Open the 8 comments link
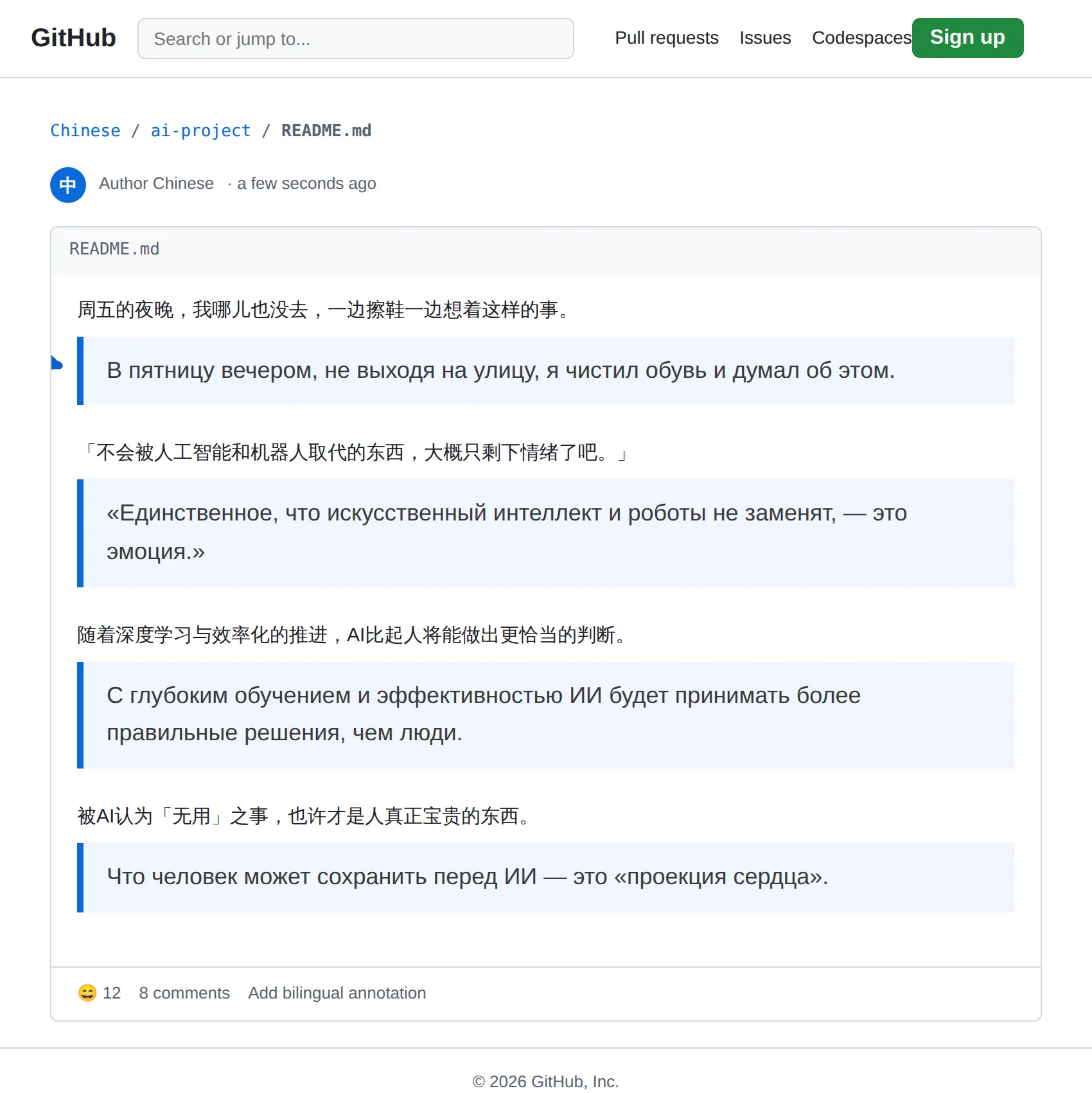The height and width of the screenshot is (1093, 1092). coord(184,993)
